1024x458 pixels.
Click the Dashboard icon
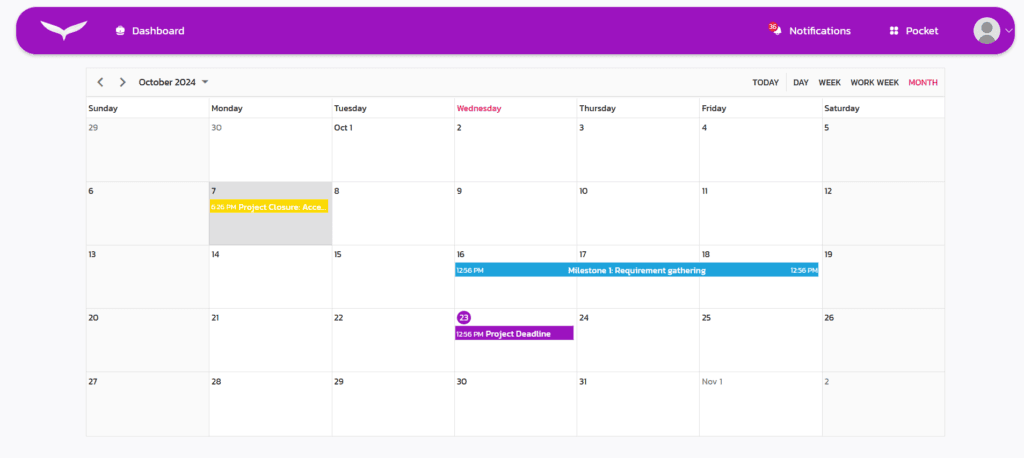[x=120, y=31]
